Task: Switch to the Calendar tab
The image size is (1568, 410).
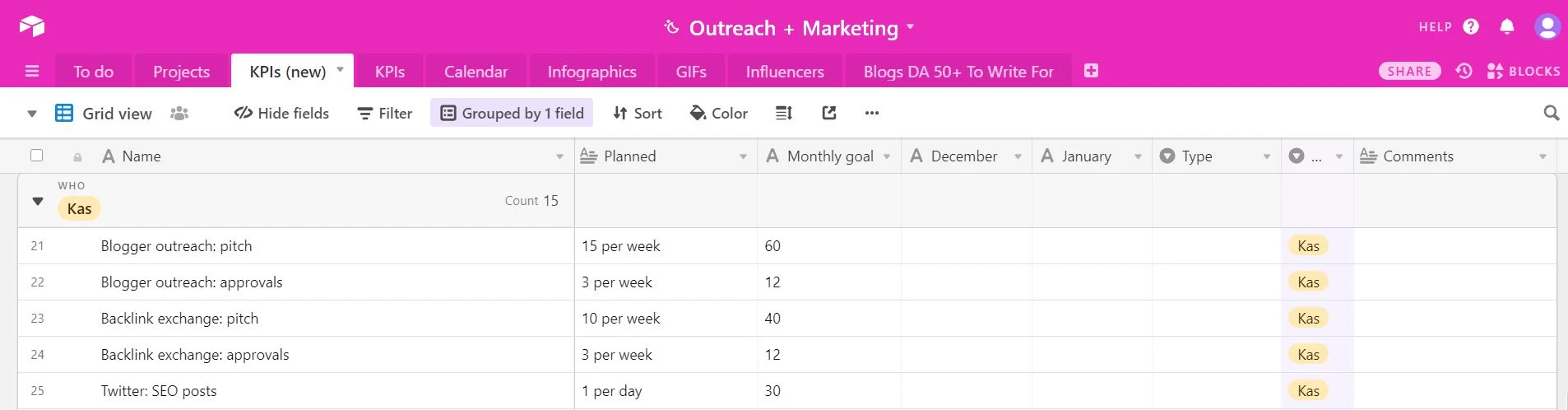Action: click(x=476, y=72)
